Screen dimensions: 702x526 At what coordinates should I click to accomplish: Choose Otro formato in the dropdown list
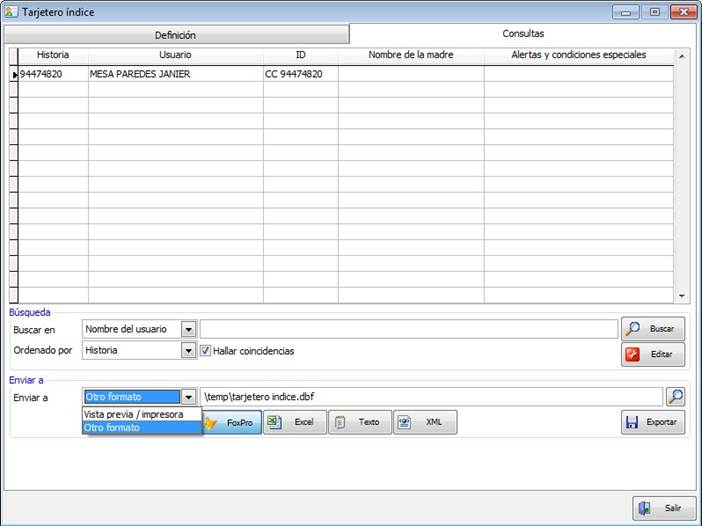coord(141,428)
